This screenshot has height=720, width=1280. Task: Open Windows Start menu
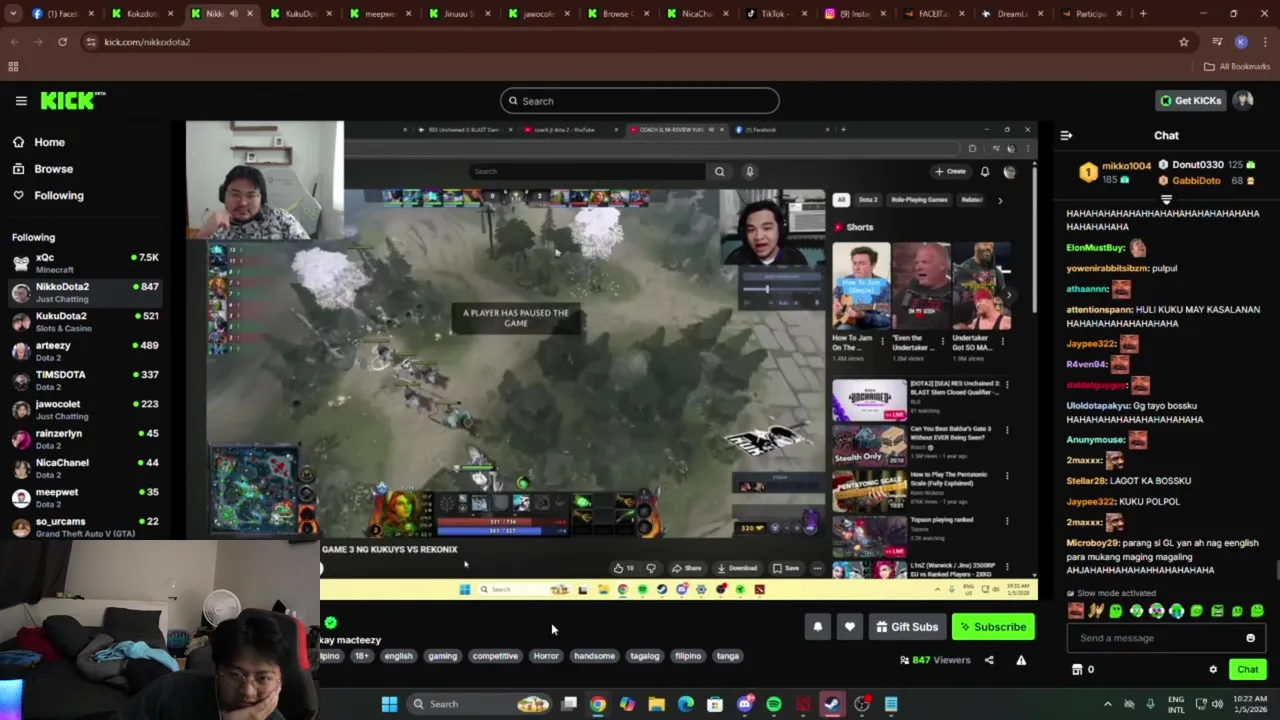click(389, 704)
